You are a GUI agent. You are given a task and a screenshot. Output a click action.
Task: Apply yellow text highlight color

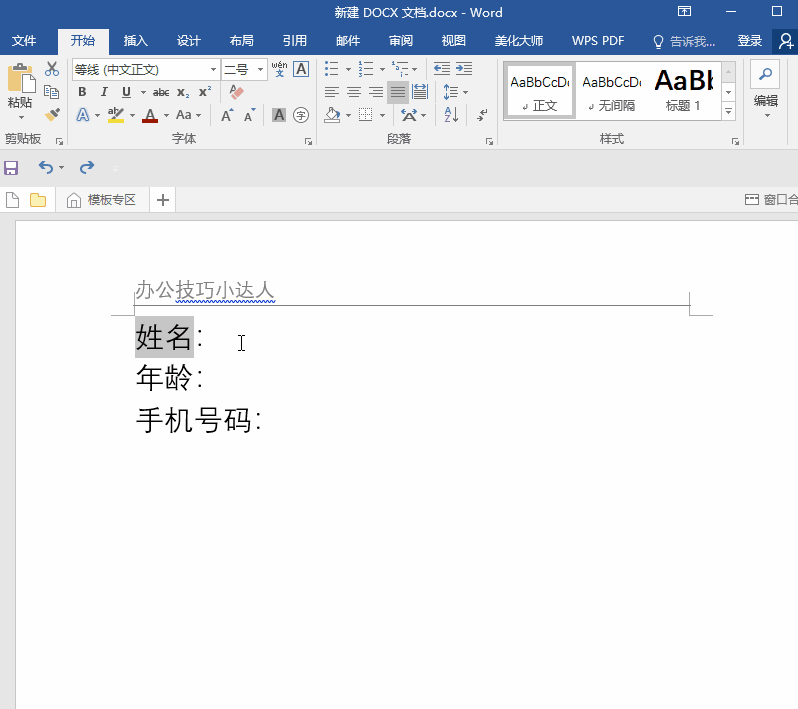pos(116,115)
